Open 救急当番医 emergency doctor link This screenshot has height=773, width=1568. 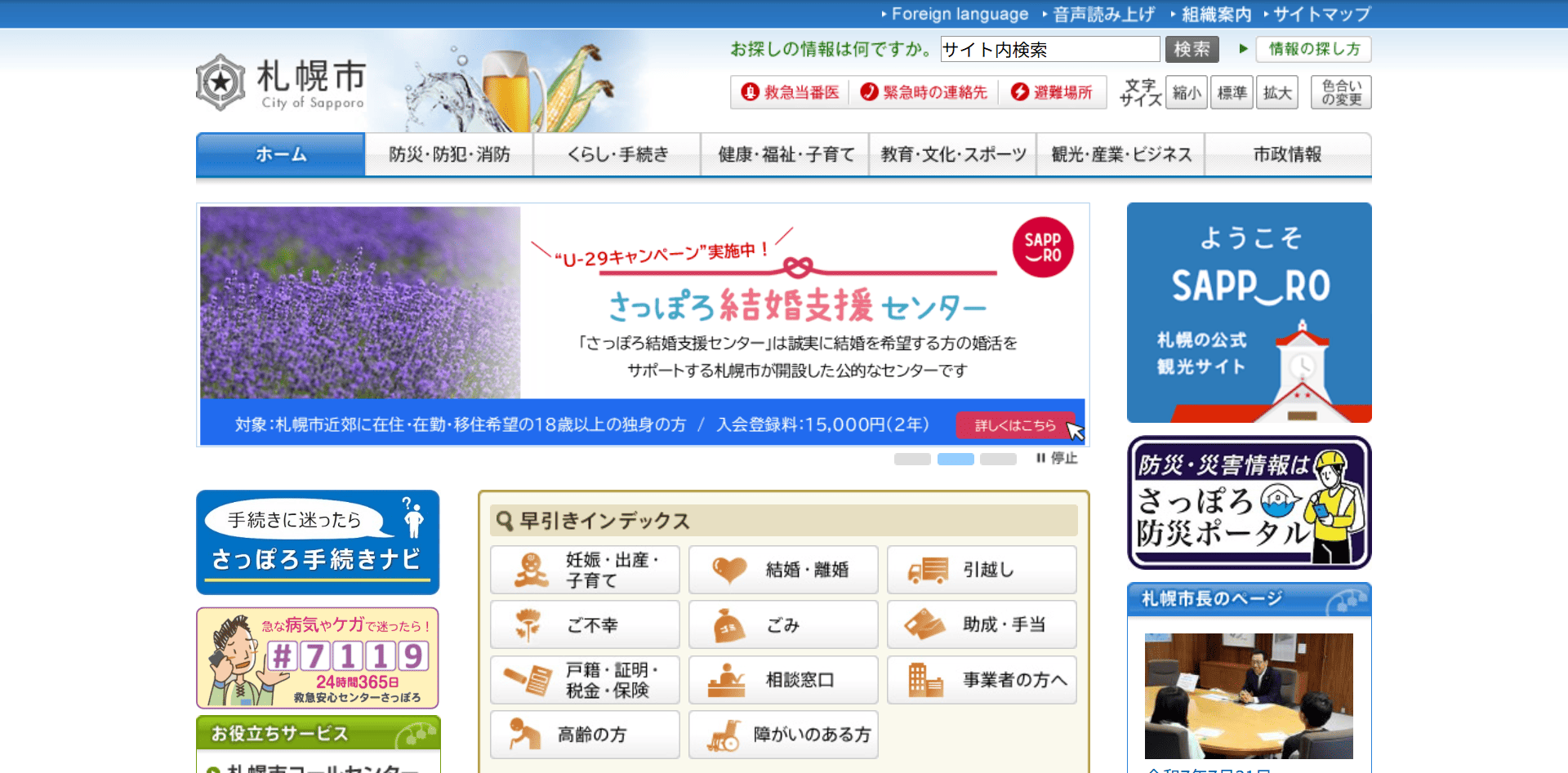pyautogui.click(x=791, y=92)
